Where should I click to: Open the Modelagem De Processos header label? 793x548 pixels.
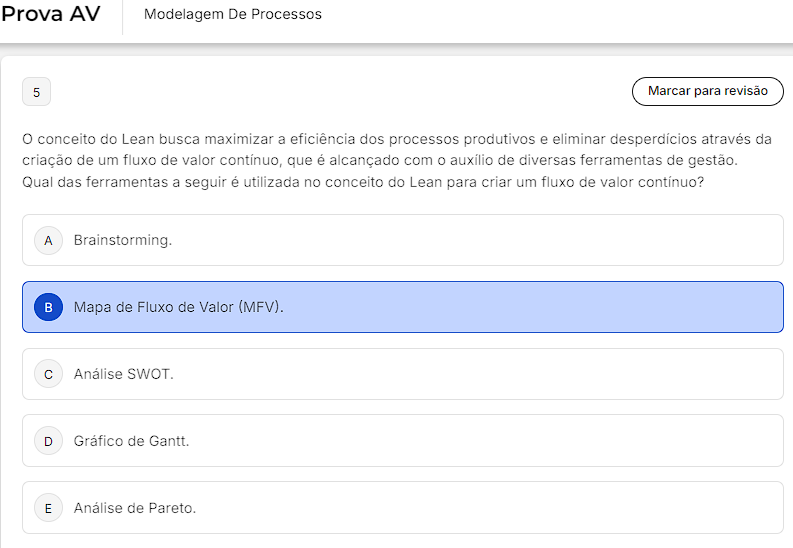233,15
